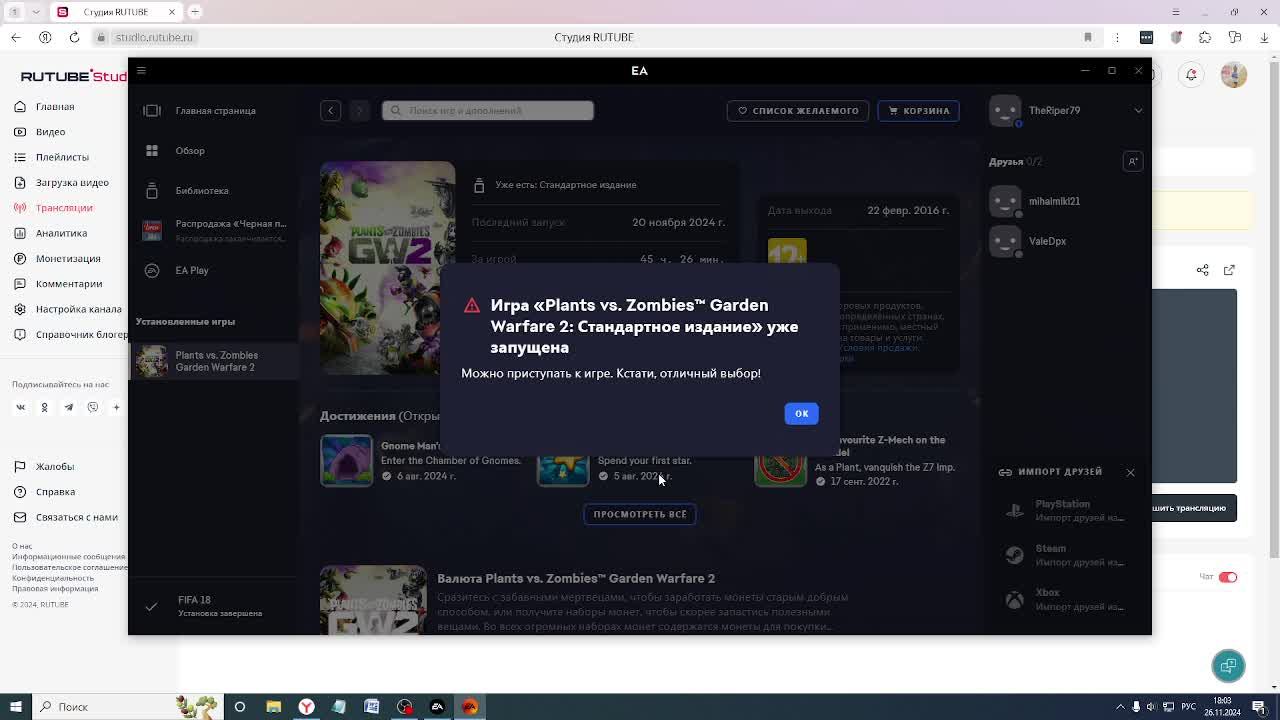Confirm the dialog with the OK button
This screenshot has height=720, width=1280.
click(801, 413)
